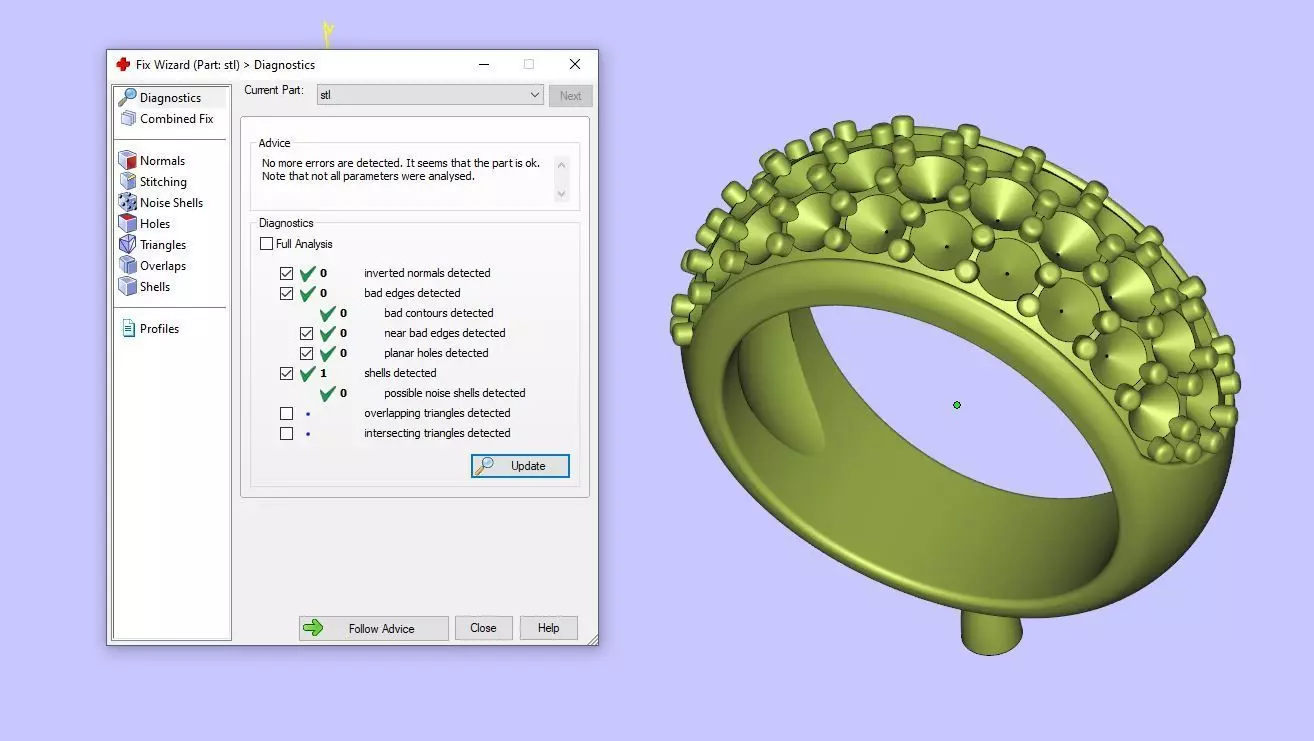Uncheck near bad edges detected checkbox

click(307, 333)
